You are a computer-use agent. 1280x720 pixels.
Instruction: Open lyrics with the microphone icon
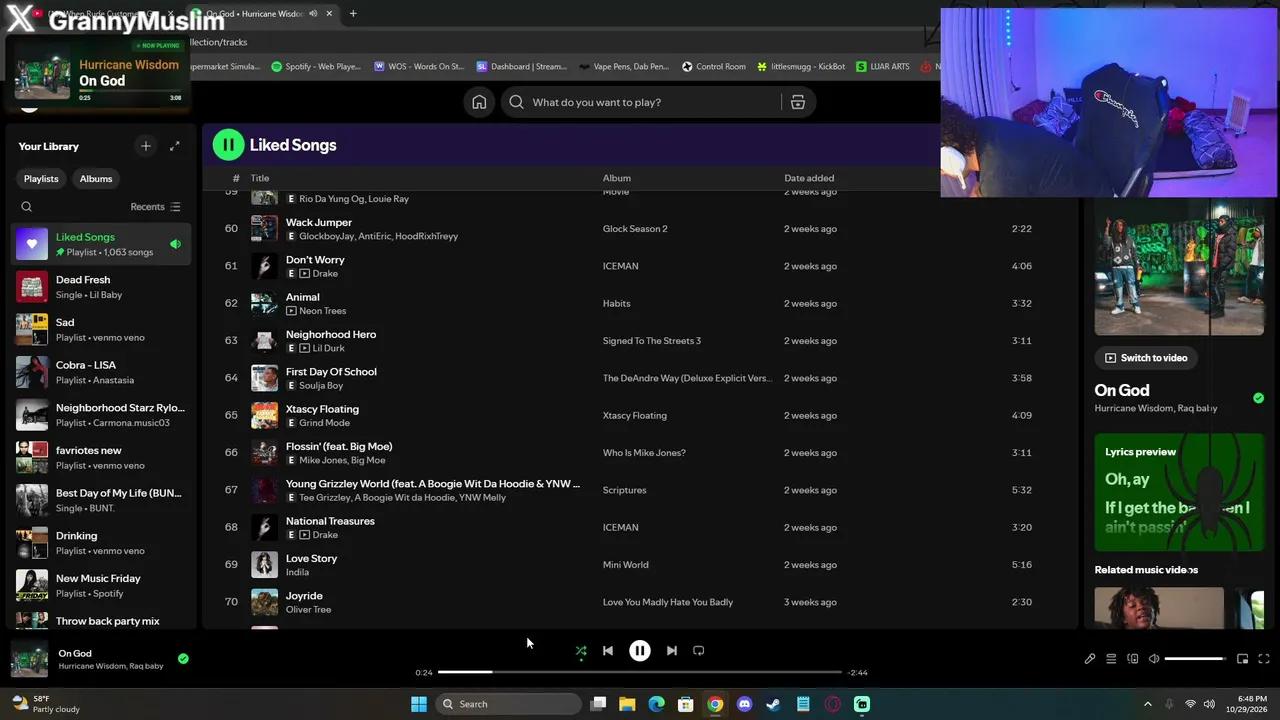click(1090, 659)
